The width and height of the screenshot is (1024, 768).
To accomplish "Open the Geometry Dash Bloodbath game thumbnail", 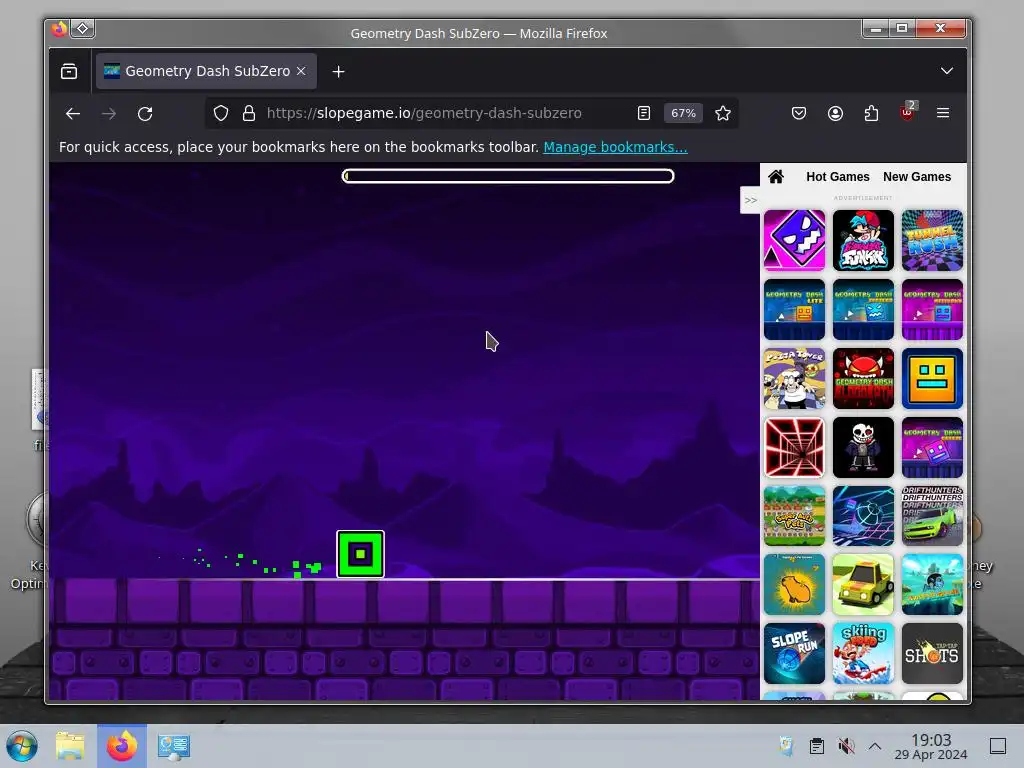I will [863, 378].
